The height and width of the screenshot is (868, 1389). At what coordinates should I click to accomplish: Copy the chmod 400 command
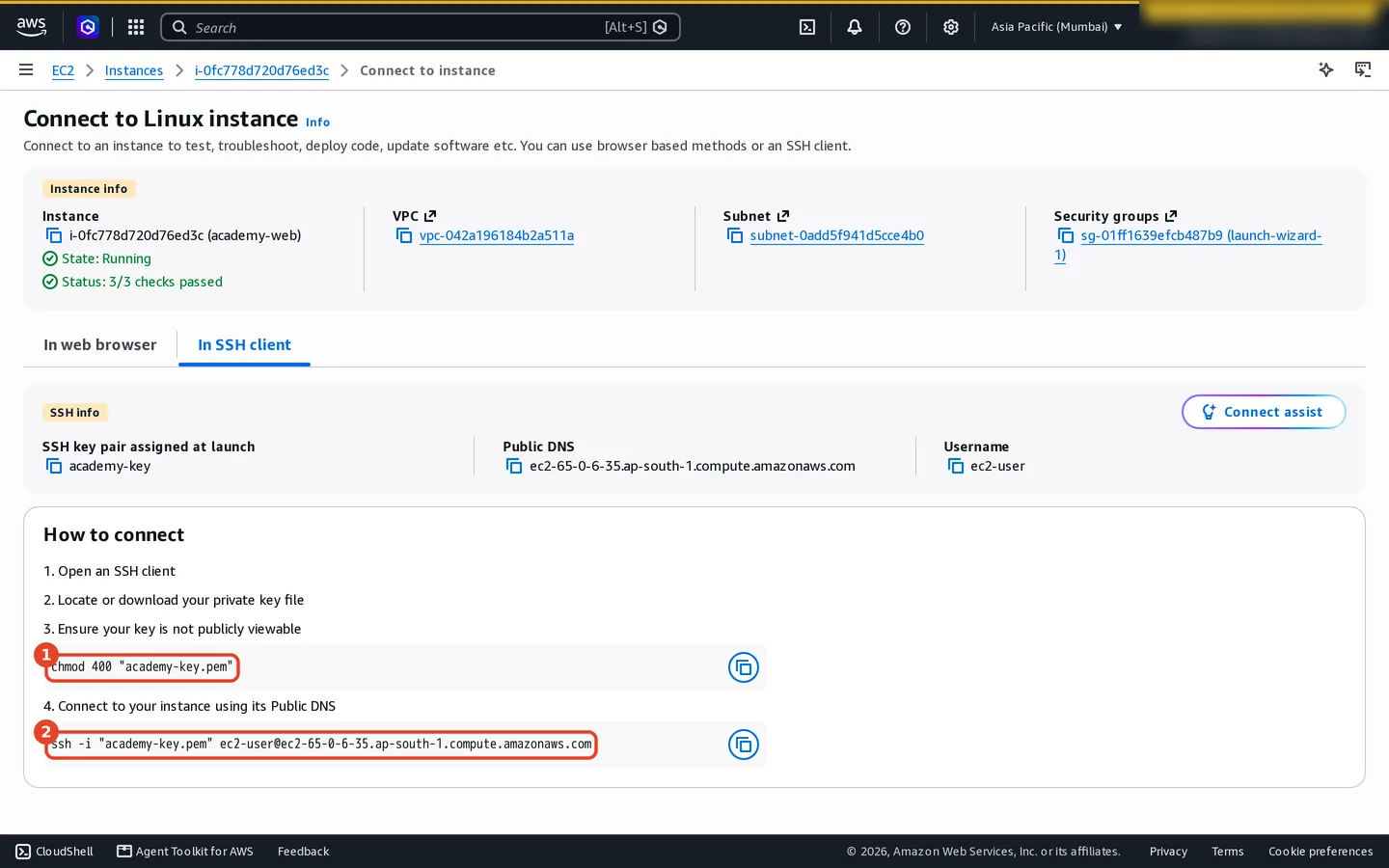(744, 667)
